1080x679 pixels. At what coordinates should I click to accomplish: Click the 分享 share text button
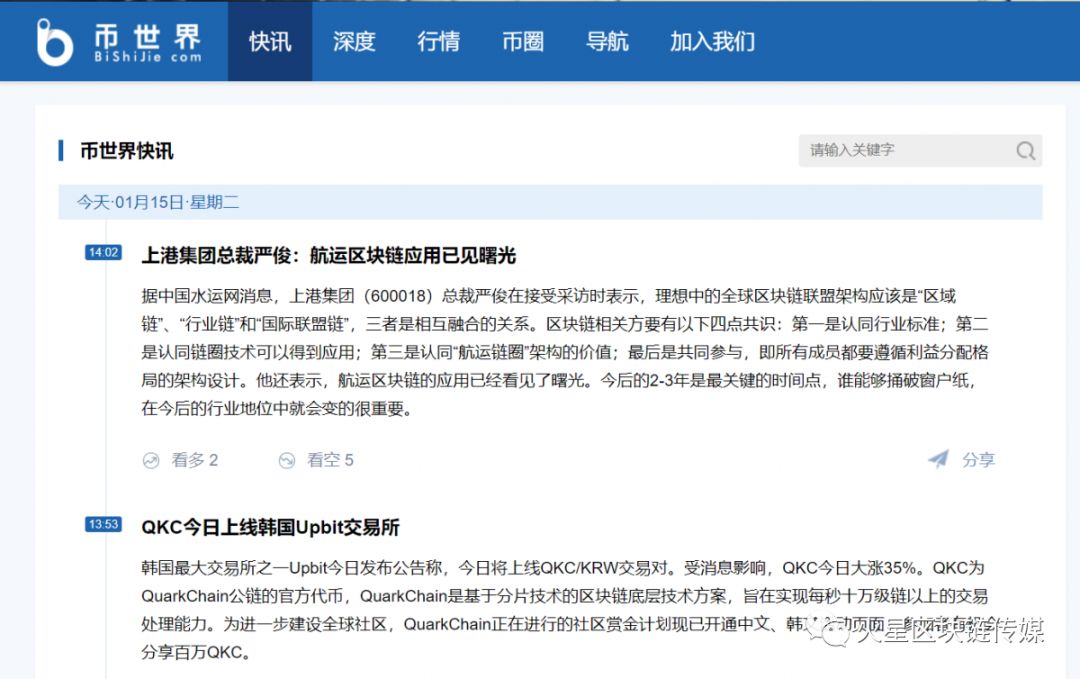(978, 459)
